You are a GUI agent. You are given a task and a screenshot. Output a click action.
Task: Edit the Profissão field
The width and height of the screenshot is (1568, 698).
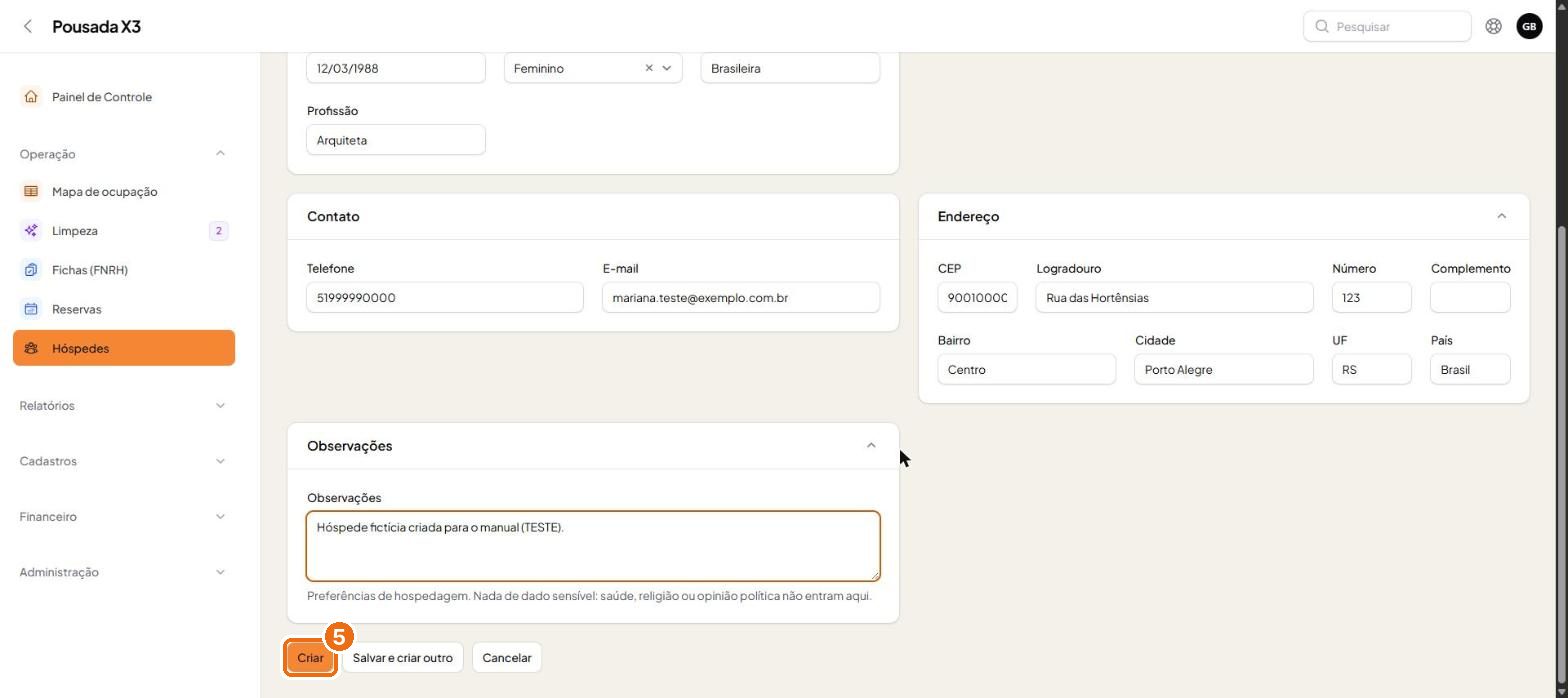tap(396, 140)
